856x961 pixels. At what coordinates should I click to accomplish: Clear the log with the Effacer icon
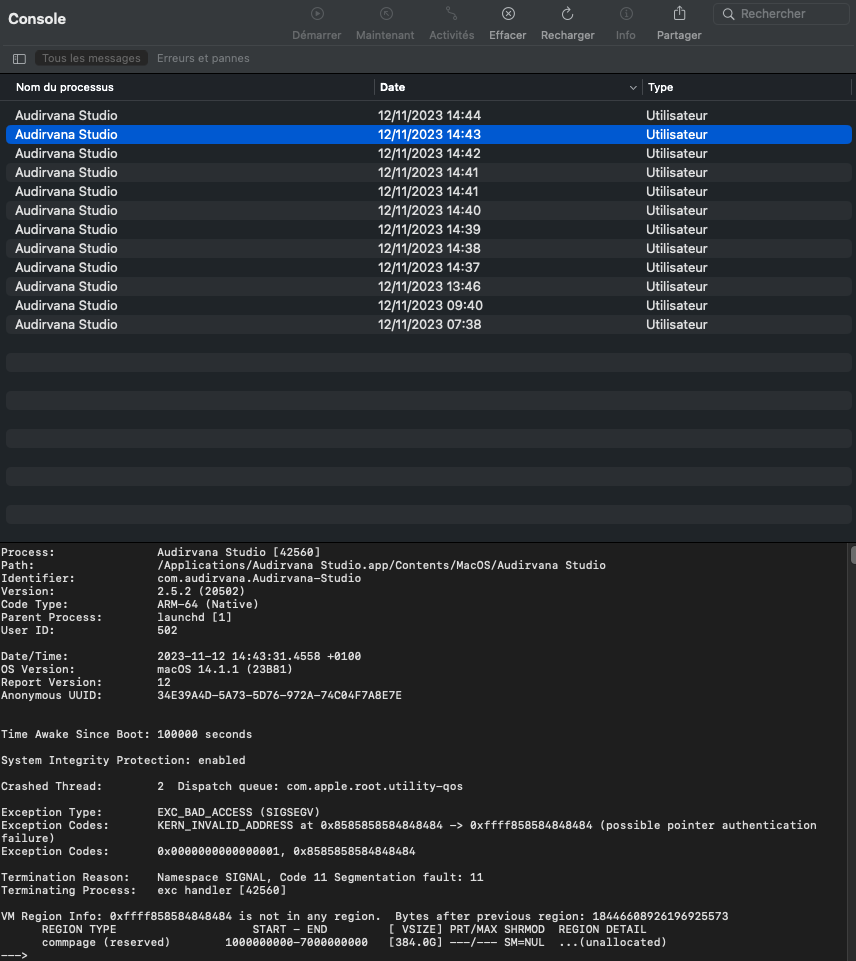point(508,13)
